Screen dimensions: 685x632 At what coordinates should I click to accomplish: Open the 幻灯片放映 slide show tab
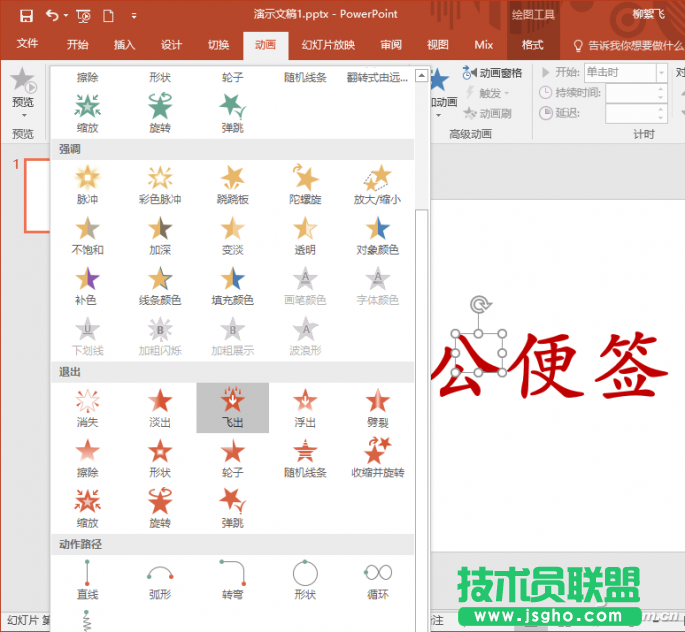click(328, 45)
